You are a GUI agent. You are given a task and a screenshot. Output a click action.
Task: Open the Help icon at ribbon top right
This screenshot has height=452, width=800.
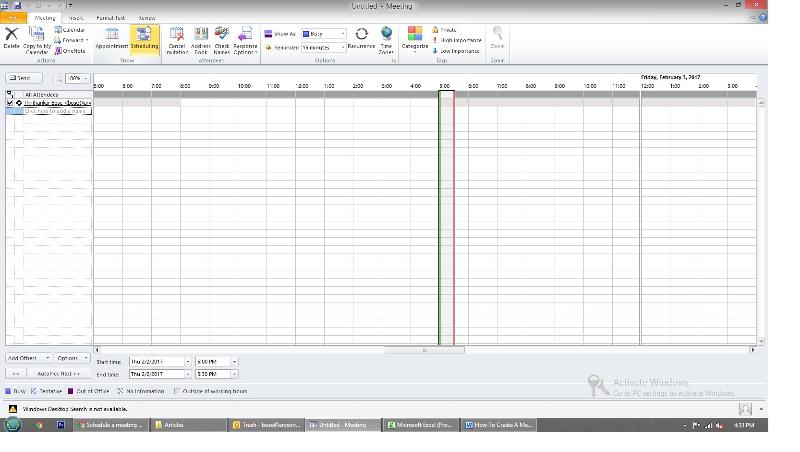[763, 17]
